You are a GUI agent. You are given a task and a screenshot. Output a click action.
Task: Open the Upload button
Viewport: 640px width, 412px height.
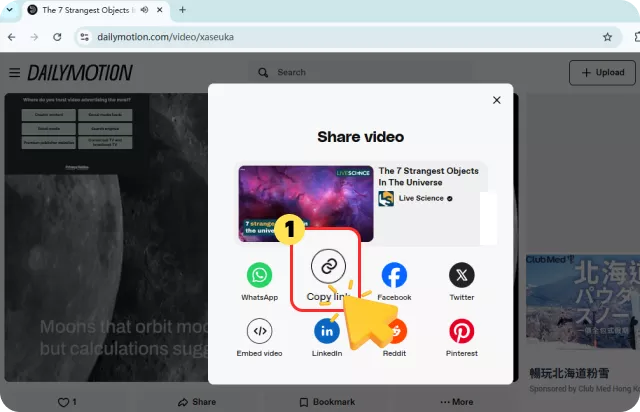[602, 73]
